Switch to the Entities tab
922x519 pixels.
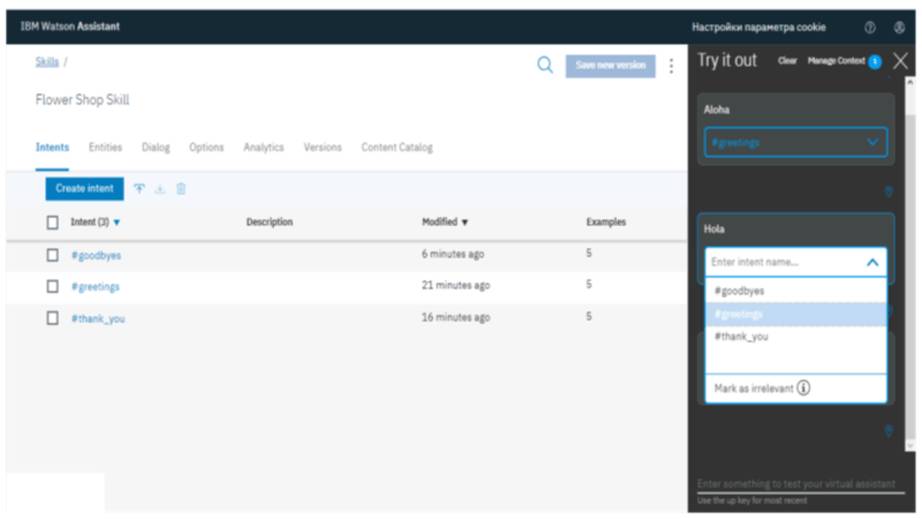click(105, 147)
